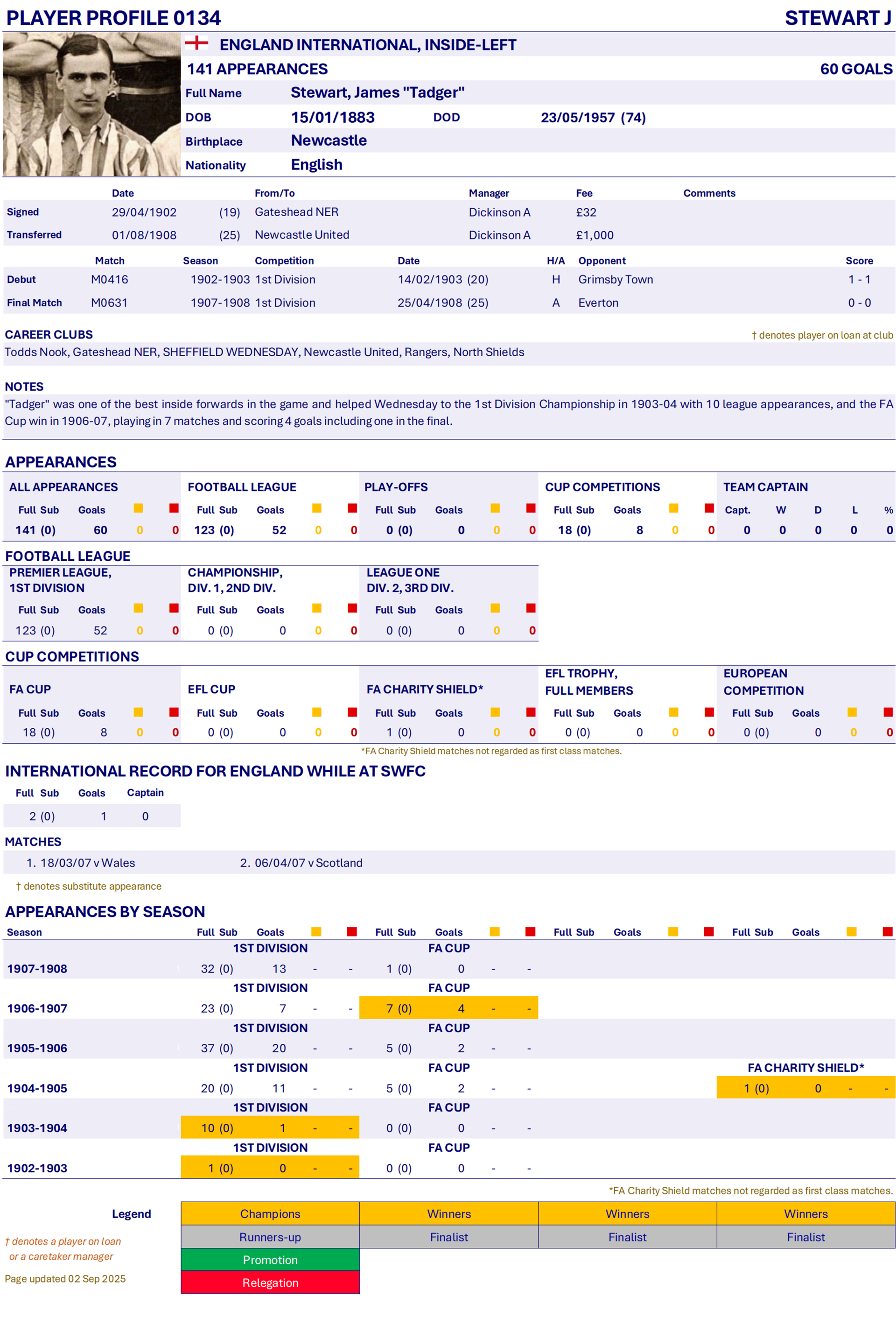The height and width of the screenshot is (1317, 896).
Task: Click red card icon under All Appearances
Action: point(174,508)
